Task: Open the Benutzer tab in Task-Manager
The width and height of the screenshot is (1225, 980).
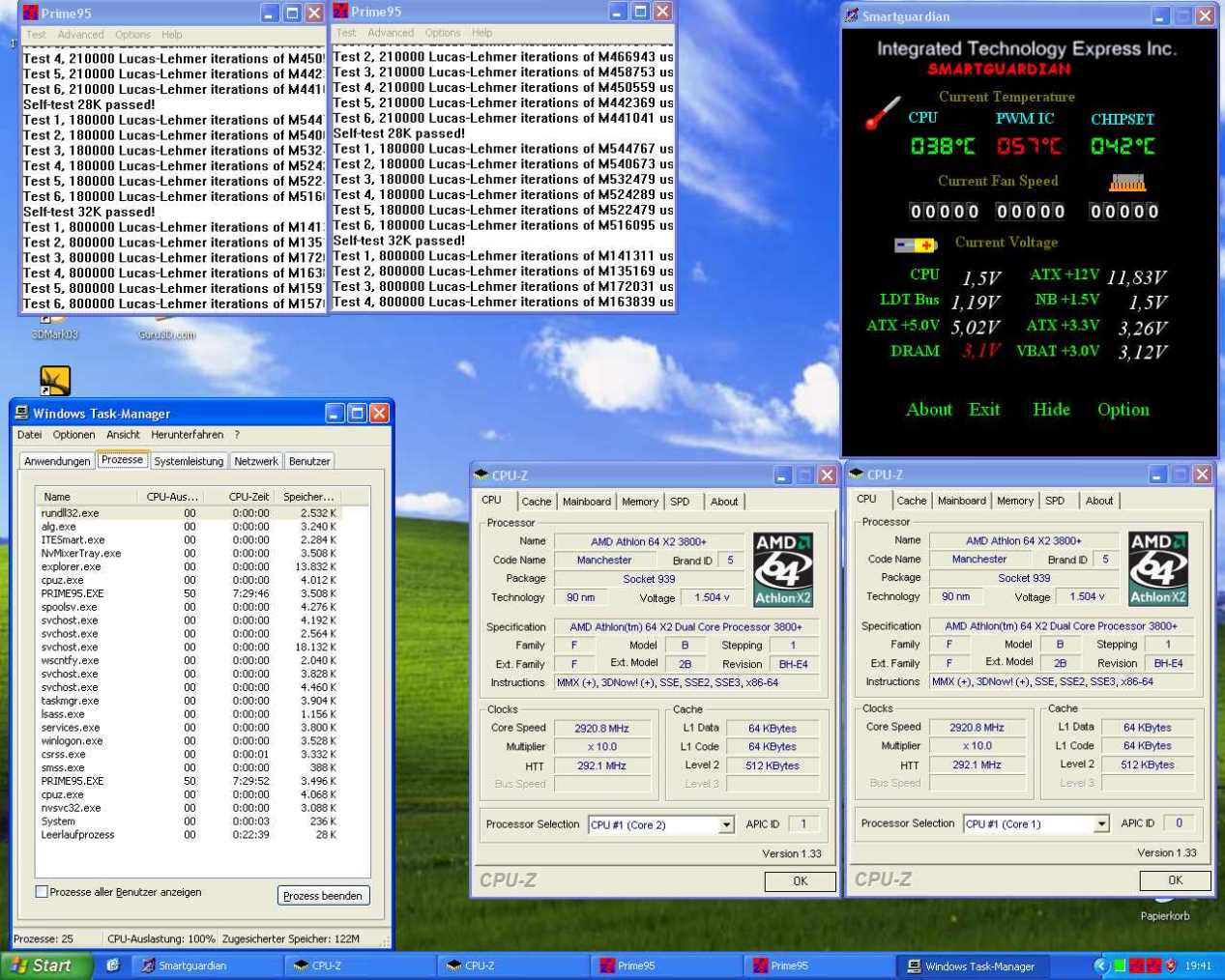Action: coord(309,461)
